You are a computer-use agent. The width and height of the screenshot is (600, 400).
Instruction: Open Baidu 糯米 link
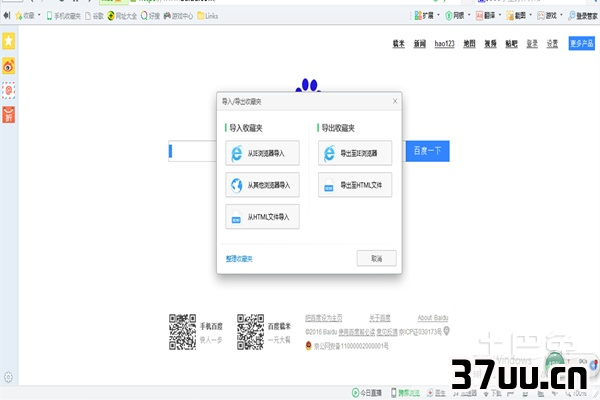pos(398,44)
